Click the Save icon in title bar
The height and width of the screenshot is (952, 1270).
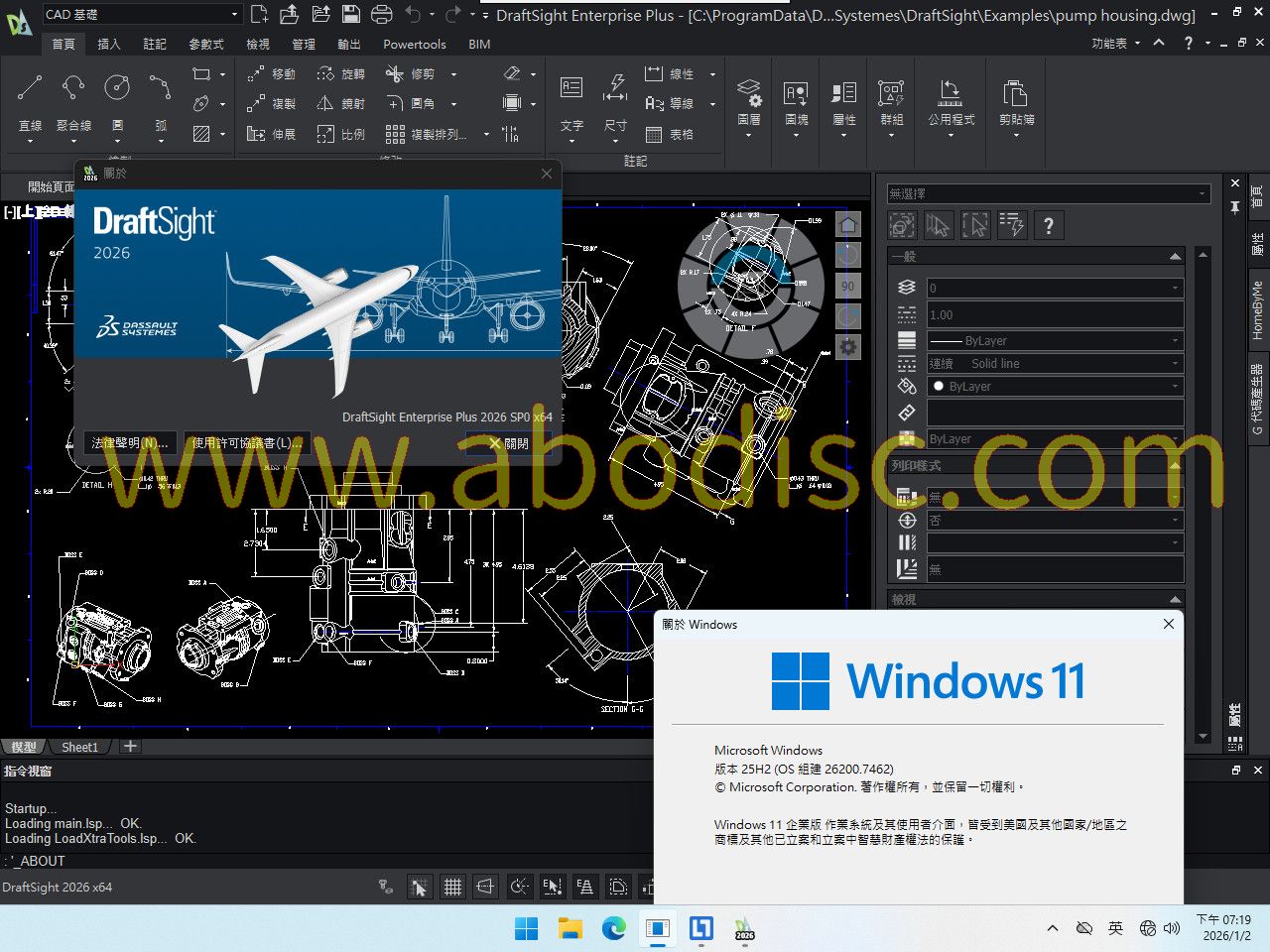tap(350, 14)
